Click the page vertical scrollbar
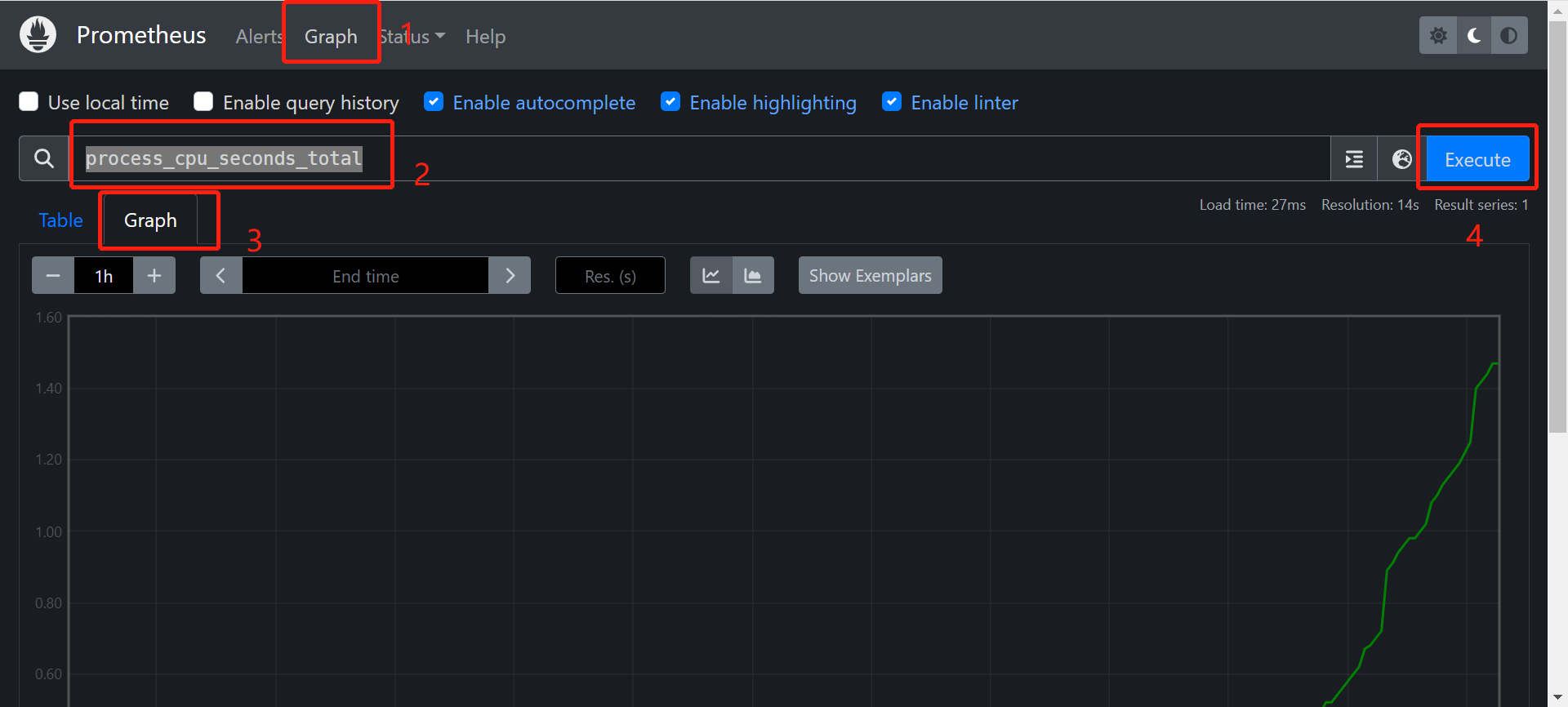Screen dimensions: 1568x707 coord(1557,245)
